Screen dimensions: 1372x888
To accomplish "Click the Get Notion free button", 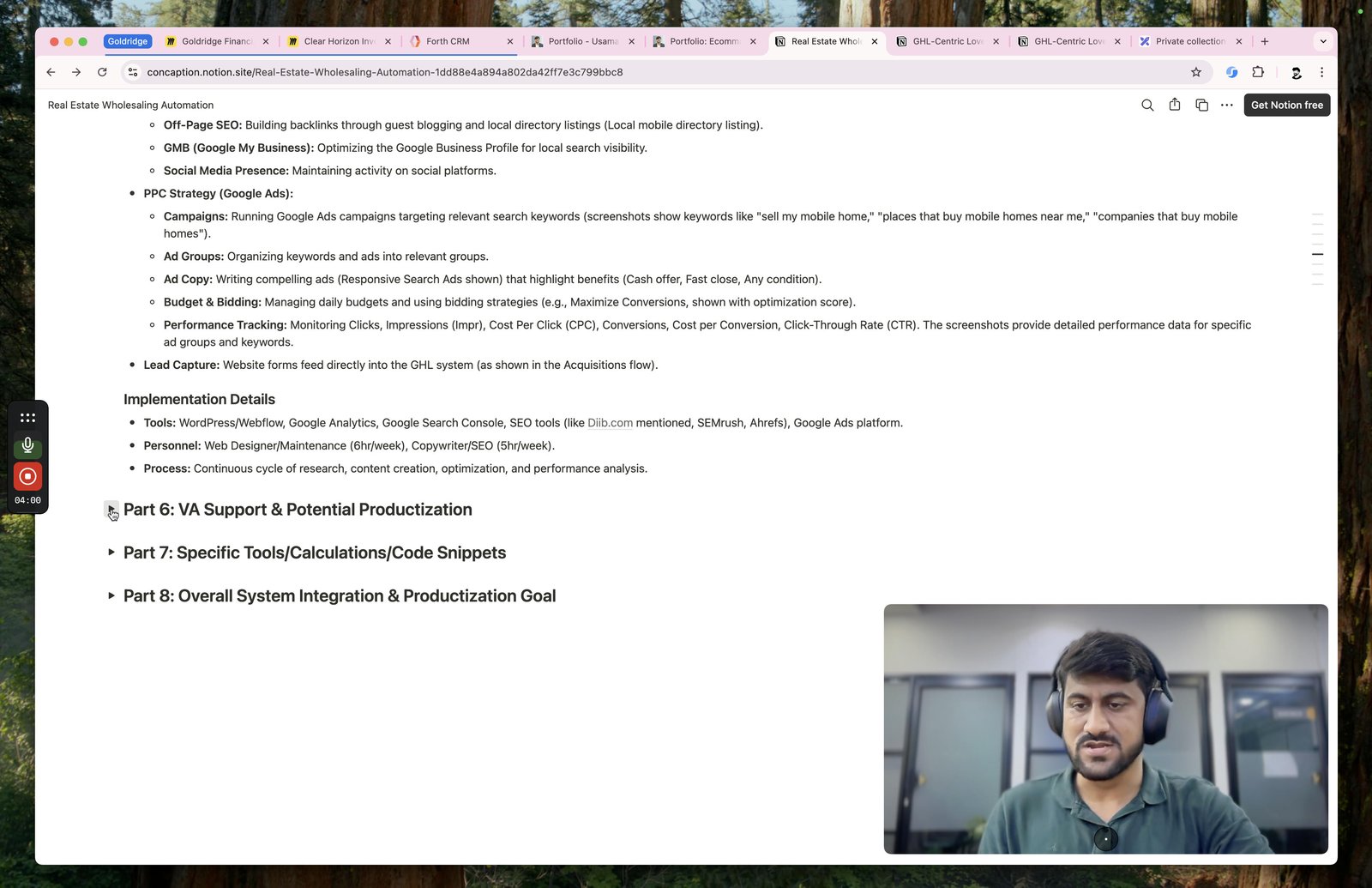I will click(x=1286, y=105).
